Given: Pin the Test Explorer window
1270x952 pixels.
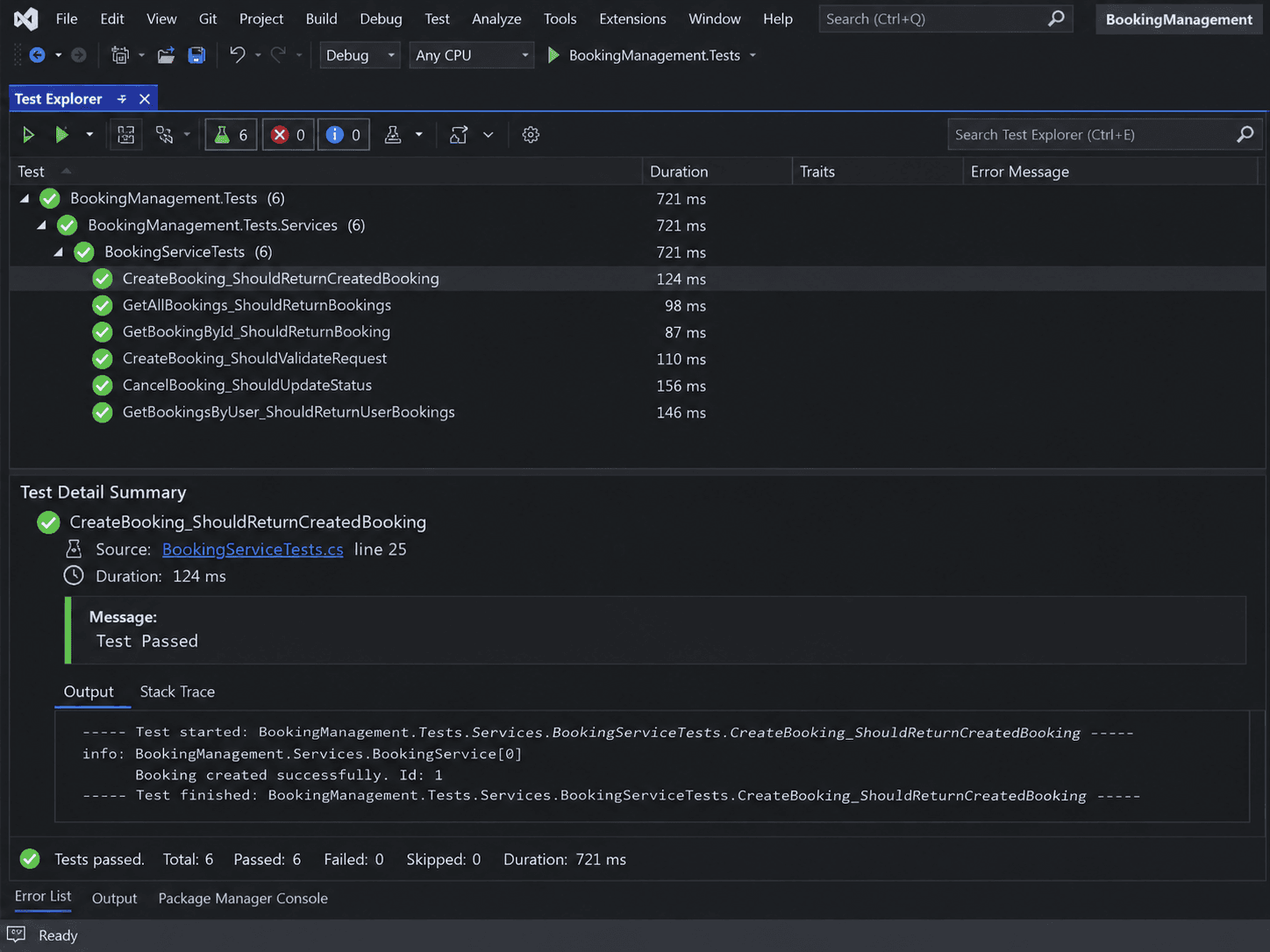Looking at the screenshot, I should [122, 99].
